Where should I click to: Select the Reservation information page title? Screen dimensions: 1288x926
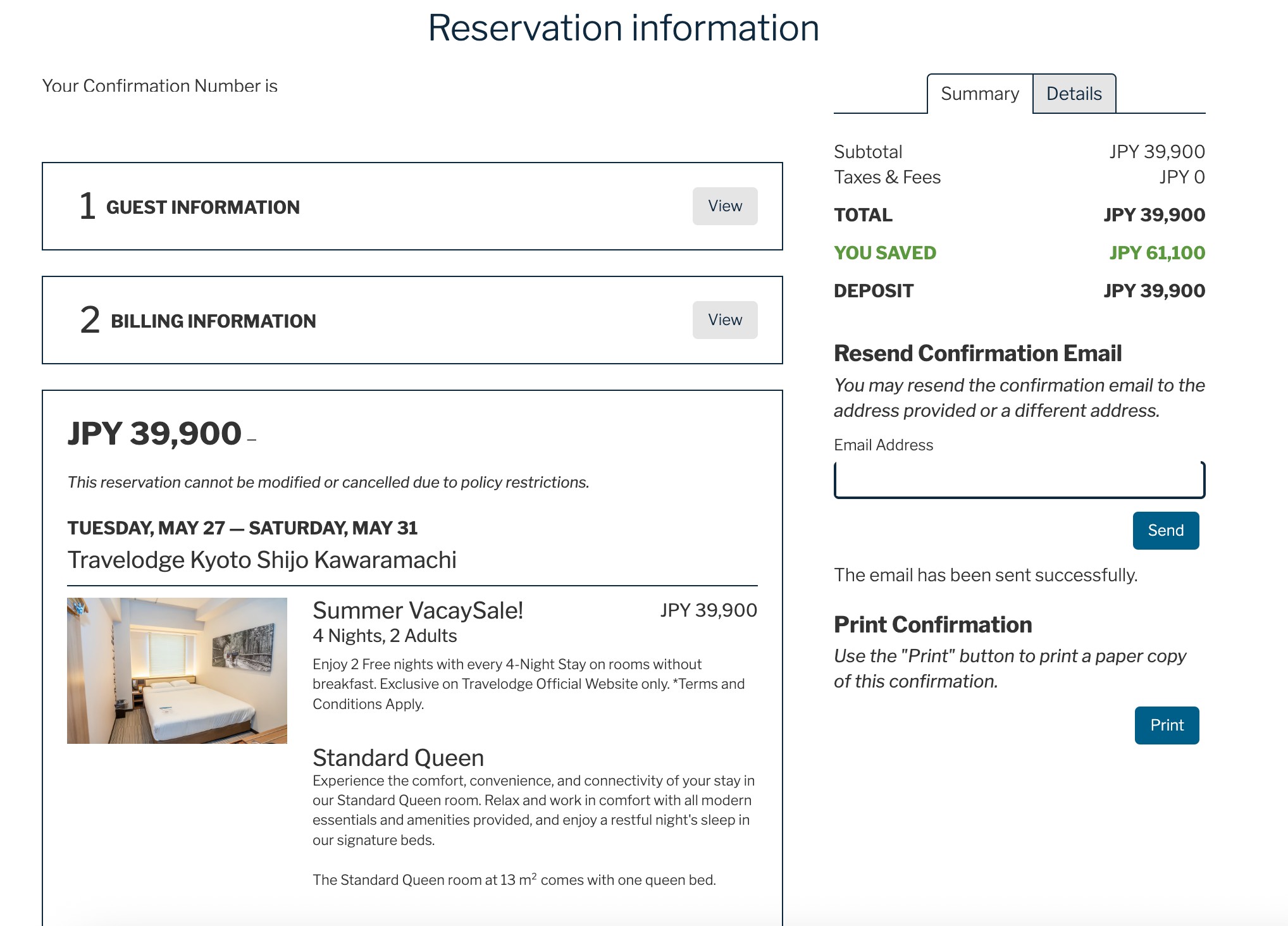click(x=623, y=28)
